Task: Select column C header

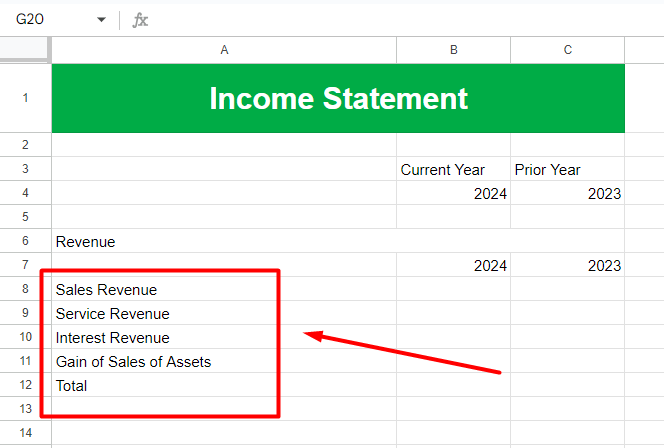Action: point(567,50)
